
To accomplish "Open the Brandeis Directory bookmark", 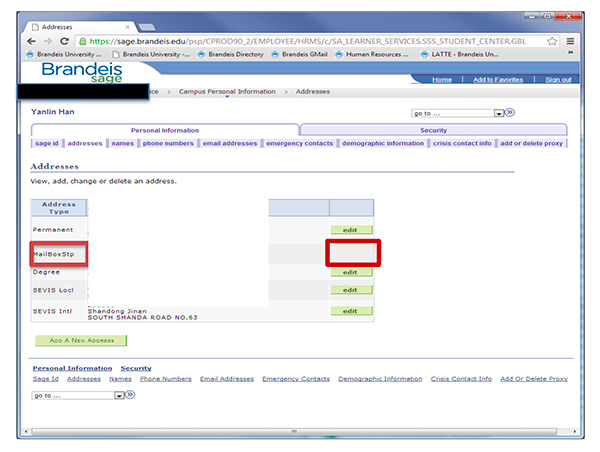I will click(x=231, y=54).
